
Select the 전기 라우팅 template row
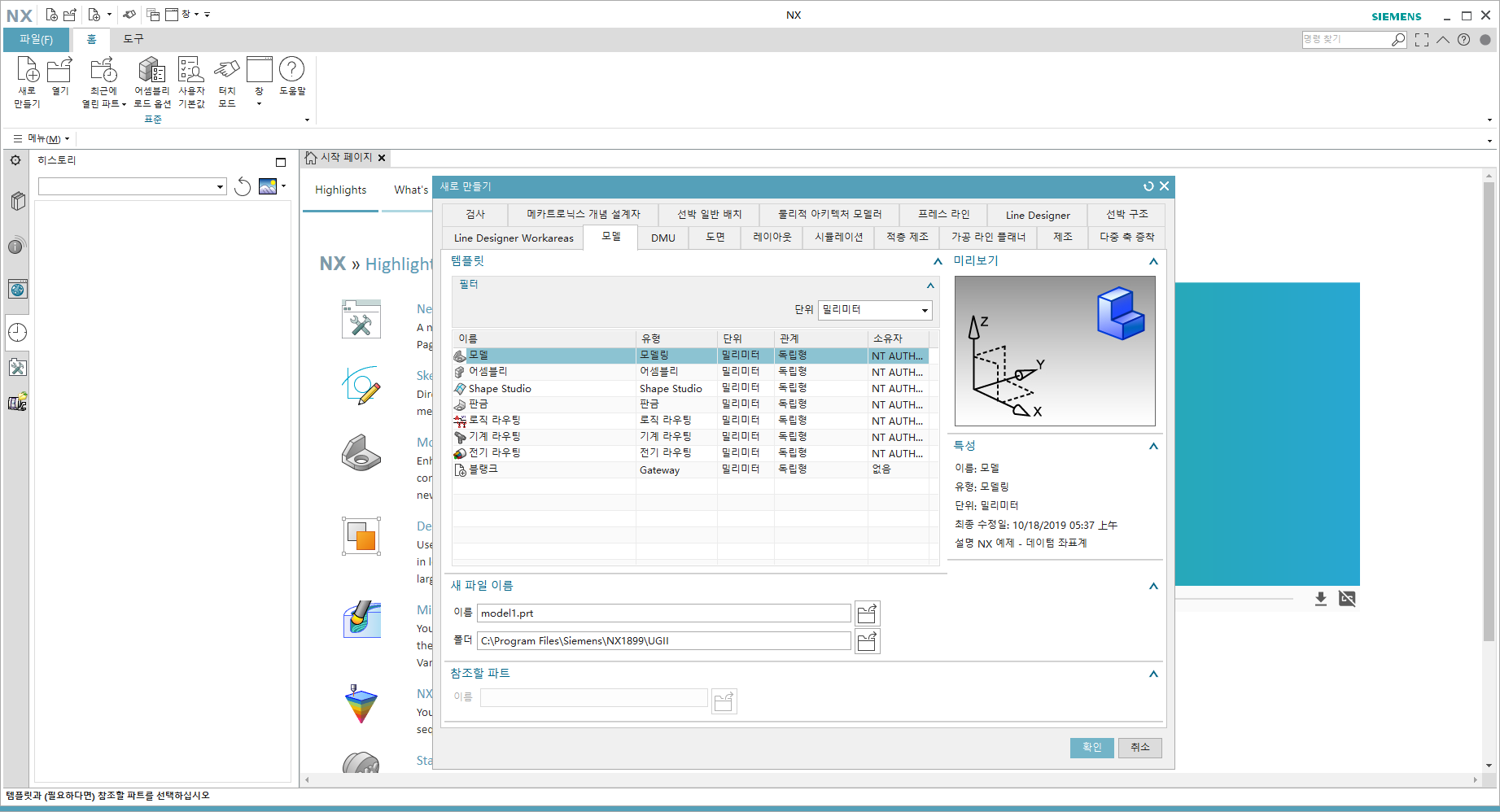pos(690,453)
